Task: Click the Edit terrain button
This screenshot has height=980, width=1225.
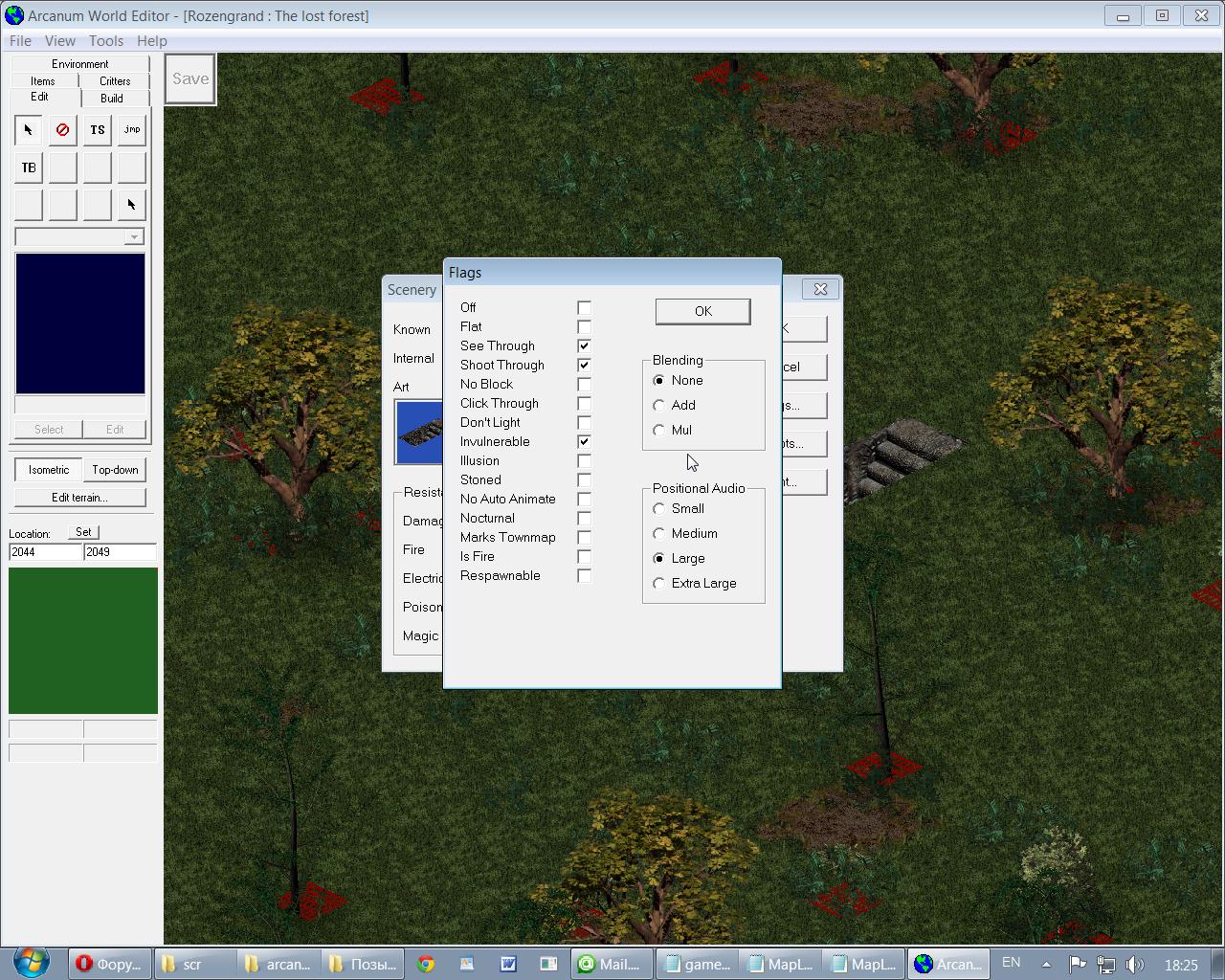Action: (x=79, y=498)
